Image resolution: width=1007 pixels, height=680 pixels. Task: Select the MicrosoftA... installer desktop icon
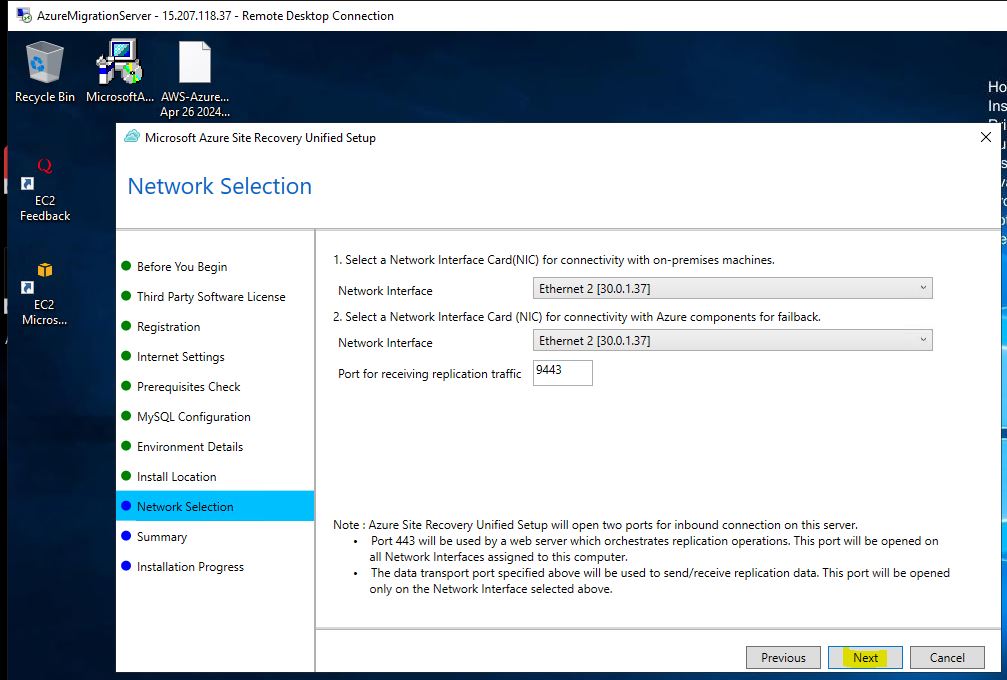click(119, 65)
